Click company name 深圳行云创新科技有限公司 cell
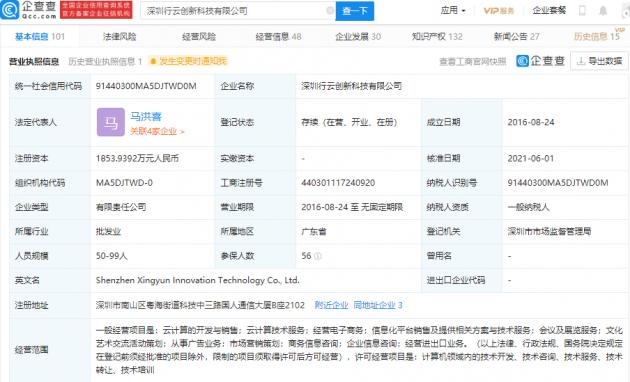The width and height of the screenshot is (630, 382). coord(352,86)
